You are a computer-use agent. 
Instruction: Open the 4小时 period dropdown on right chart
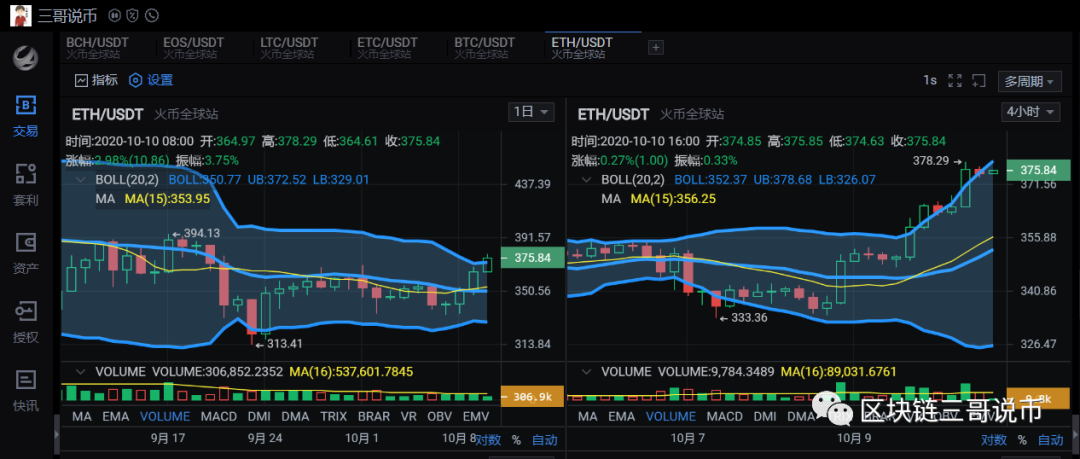click(x=1031, y=112)
